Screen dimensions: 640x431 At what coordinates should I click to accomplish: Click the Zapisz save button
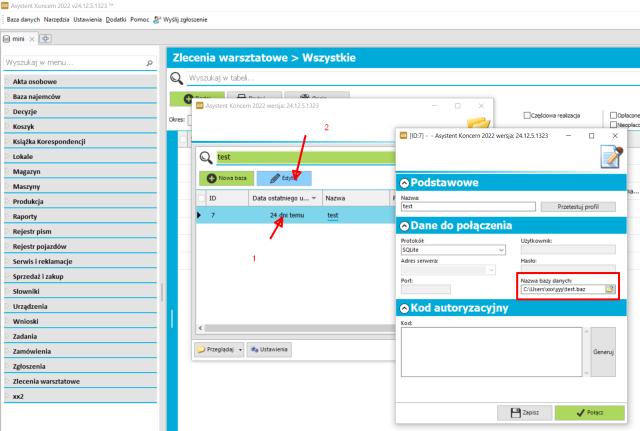[524, 413]
